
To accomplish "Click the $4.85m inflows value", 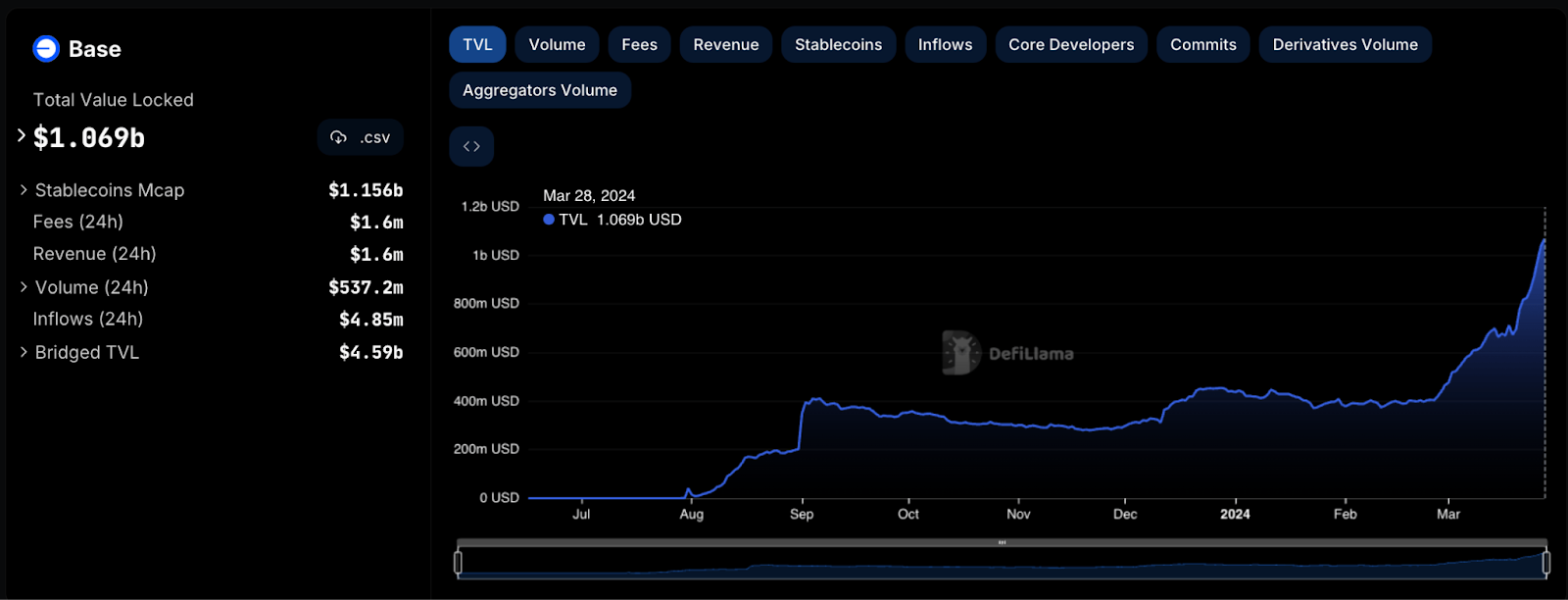I will point(371,320).
